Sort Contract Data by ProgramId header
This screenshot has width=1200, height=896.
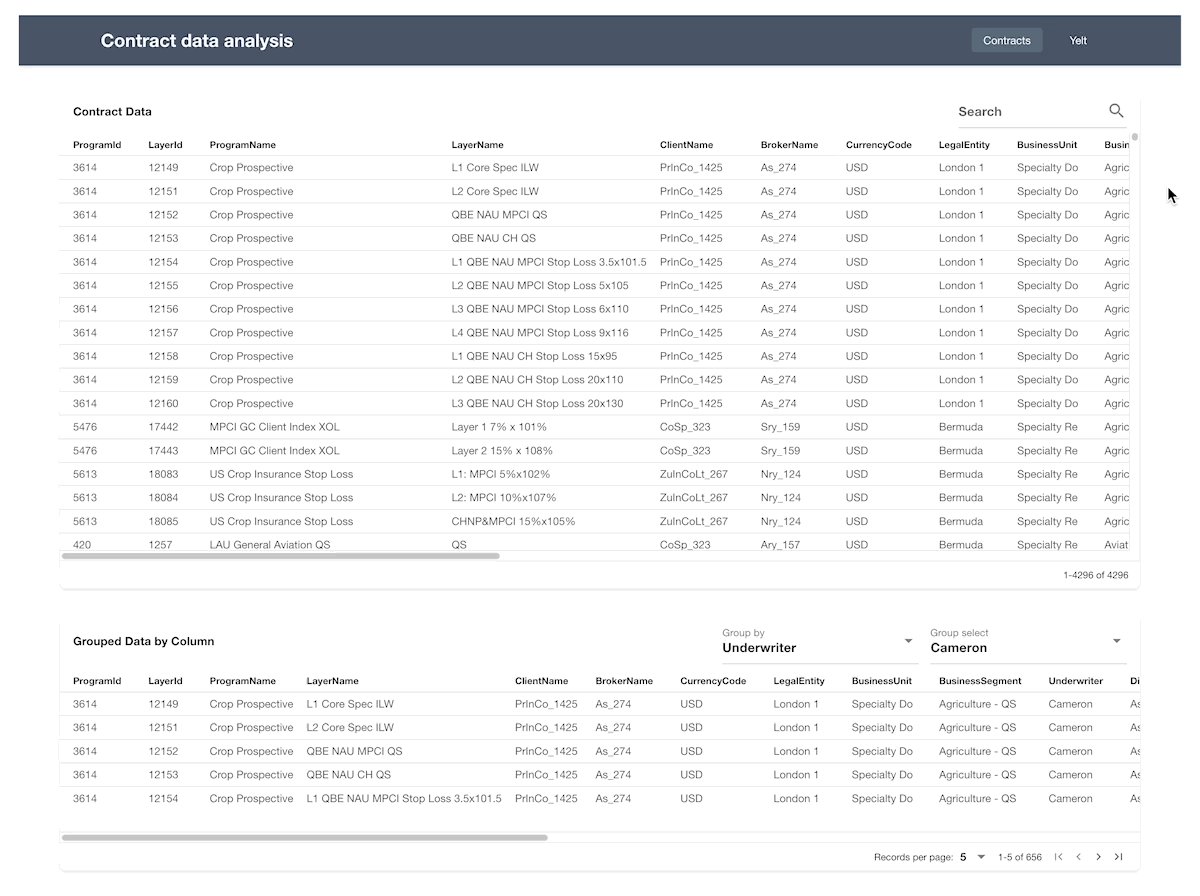[97, 145]
